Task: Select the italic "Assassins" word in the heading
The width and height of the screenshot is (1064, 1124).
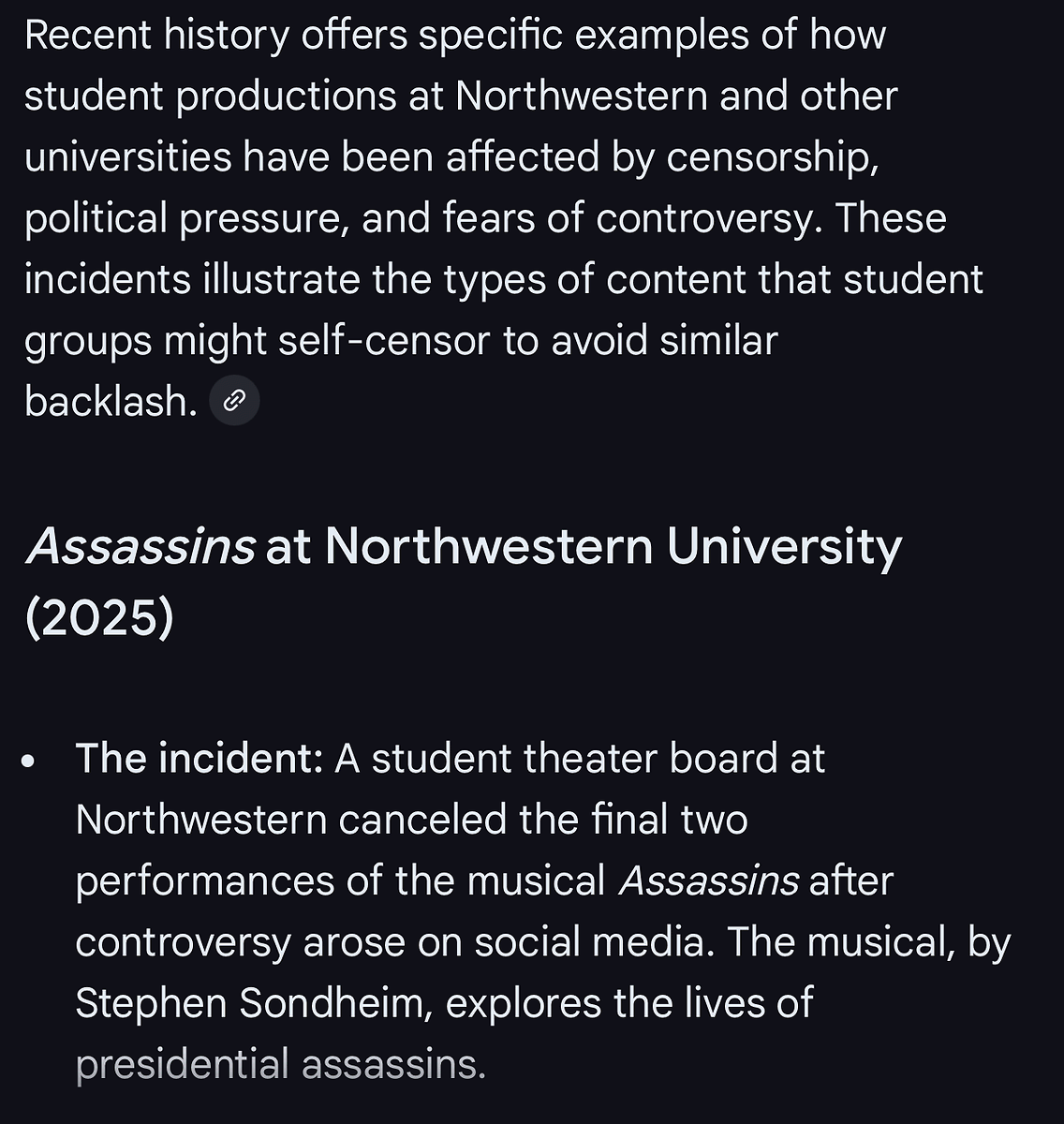Action: [140, 546]
